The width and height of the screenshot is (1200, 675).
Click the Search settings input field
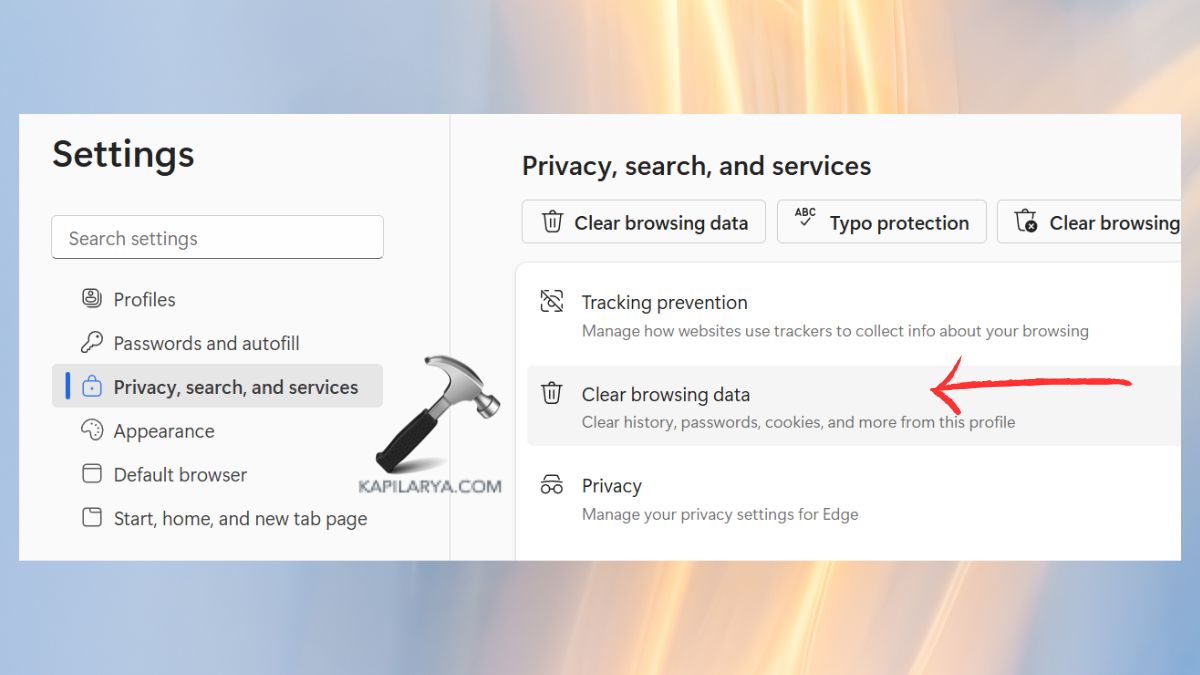(x=217, y=237)
